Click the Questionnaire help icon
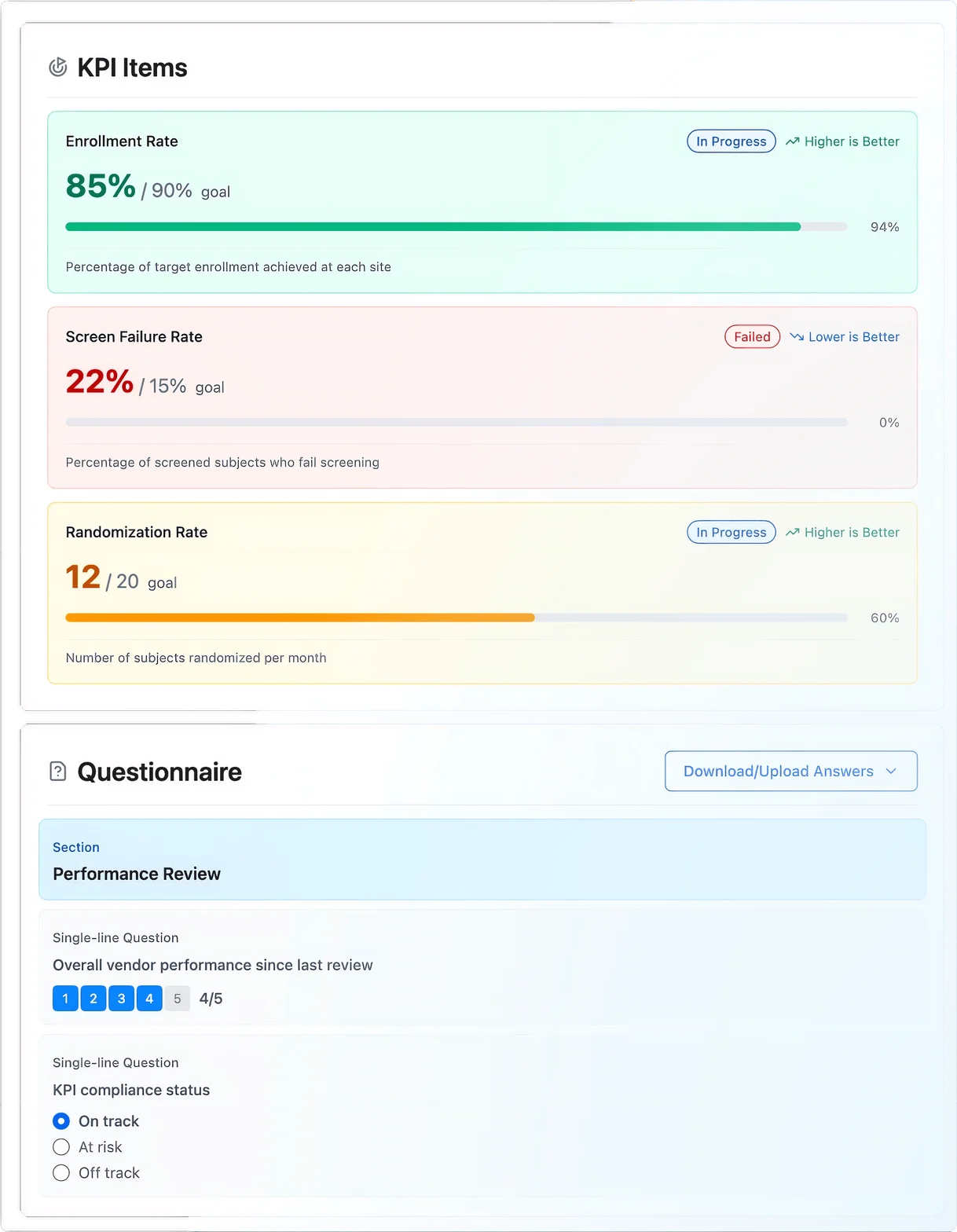Screen dimensions: 957x1232 tap(57, 772)
